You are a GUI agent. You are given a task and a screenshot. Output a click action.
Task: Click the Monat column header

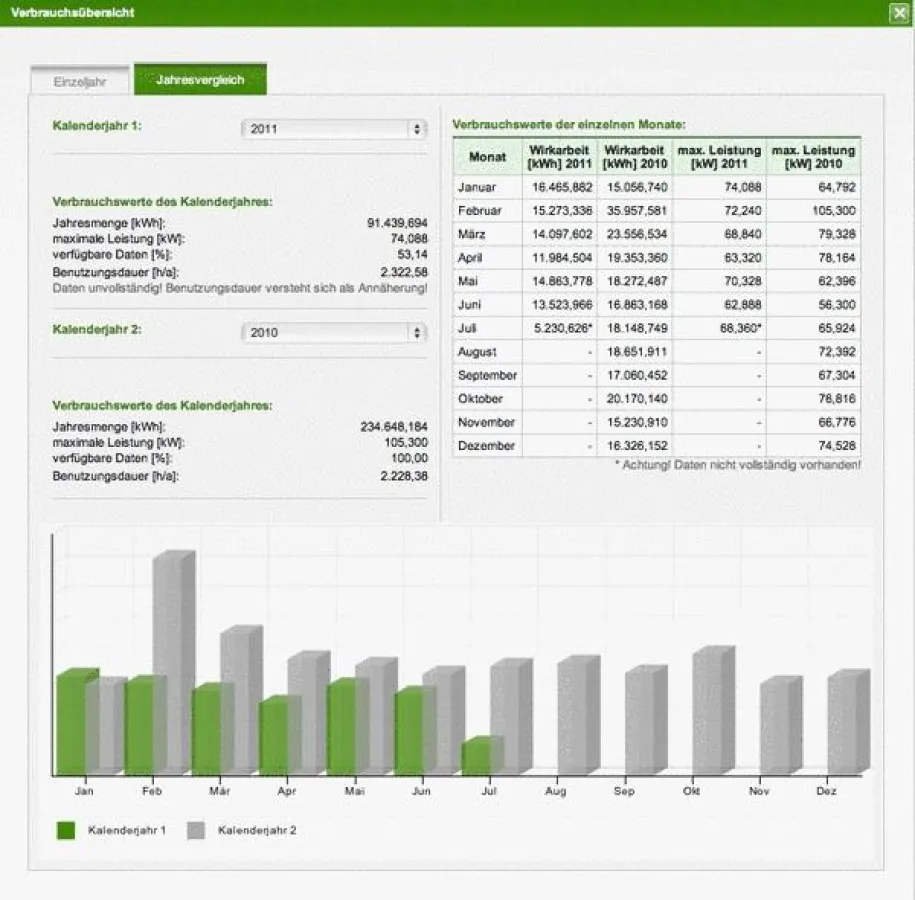pos(487,157)
